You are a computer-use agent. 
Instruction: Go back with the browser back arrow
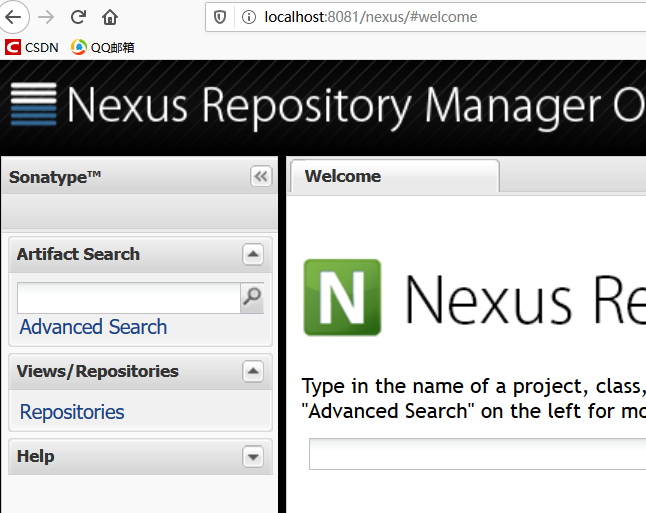coord(13,17)
